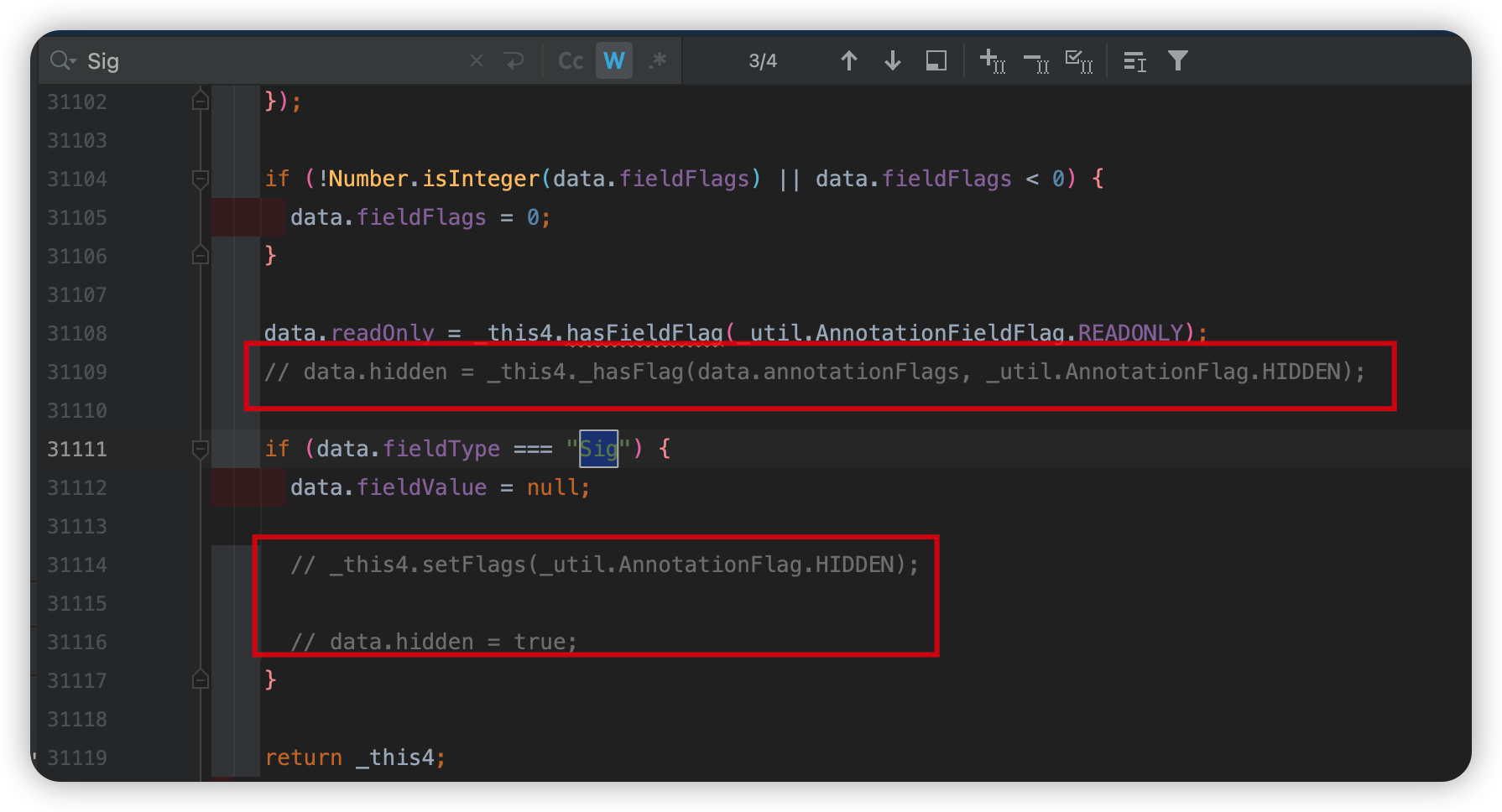
Task: Click line number 31105 in gutter
Action: [x=77, y=217]
